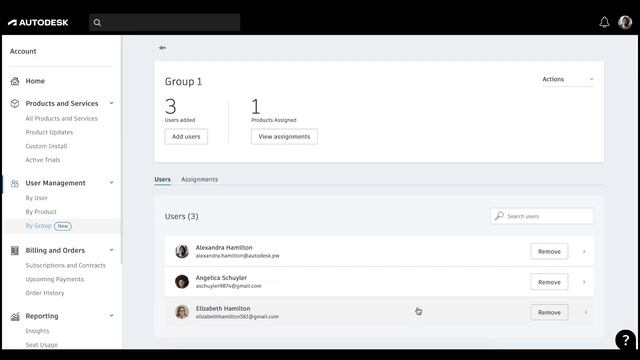This screenshot has width=640, height=360.
Task: Click the magnifier icon in Search users
Action: [x=499, y=216]
